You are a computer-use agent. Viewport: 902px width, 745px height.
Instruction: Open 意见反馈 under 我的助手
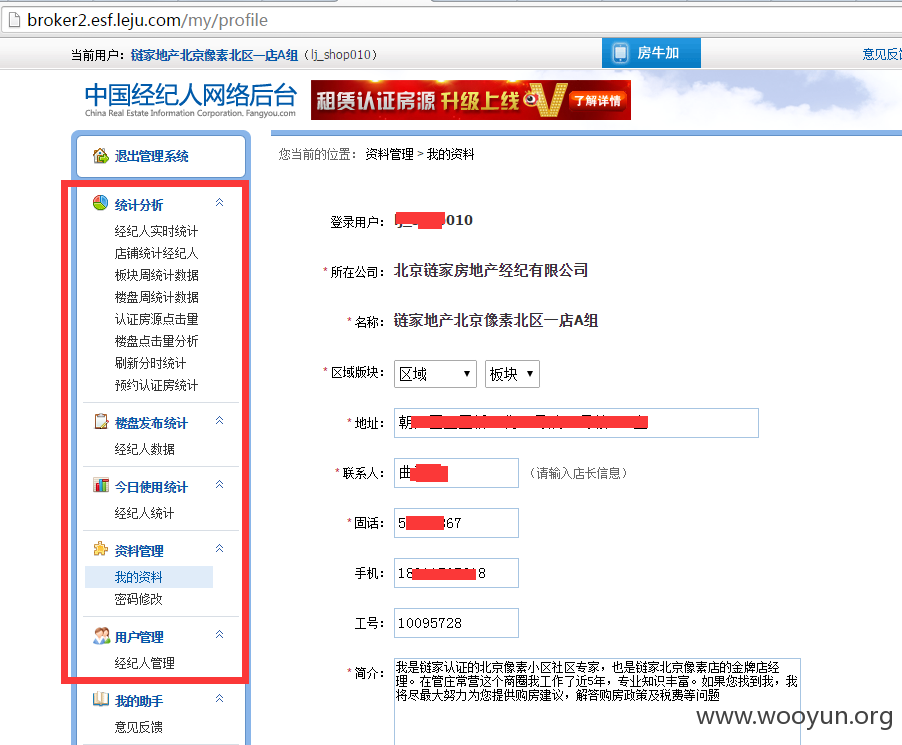[138, 727]
